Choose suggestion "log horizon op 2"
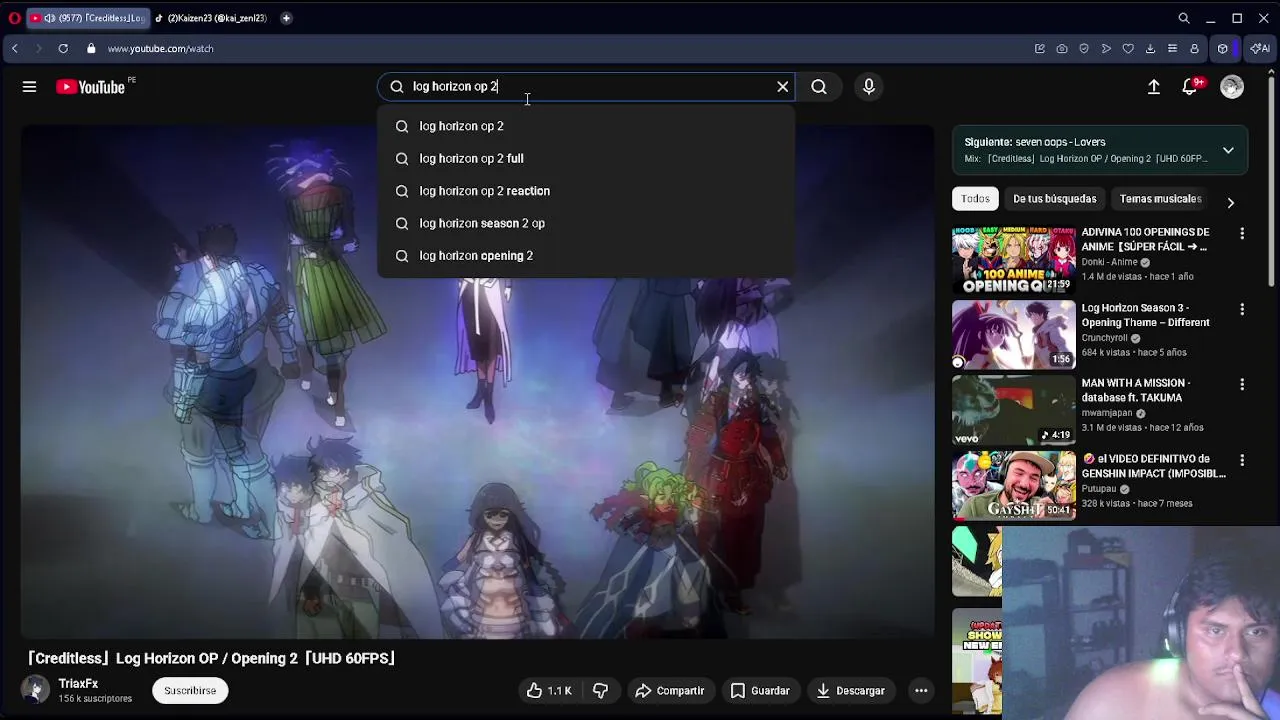Screen dimensions: 1280x720 pos(586,126)
